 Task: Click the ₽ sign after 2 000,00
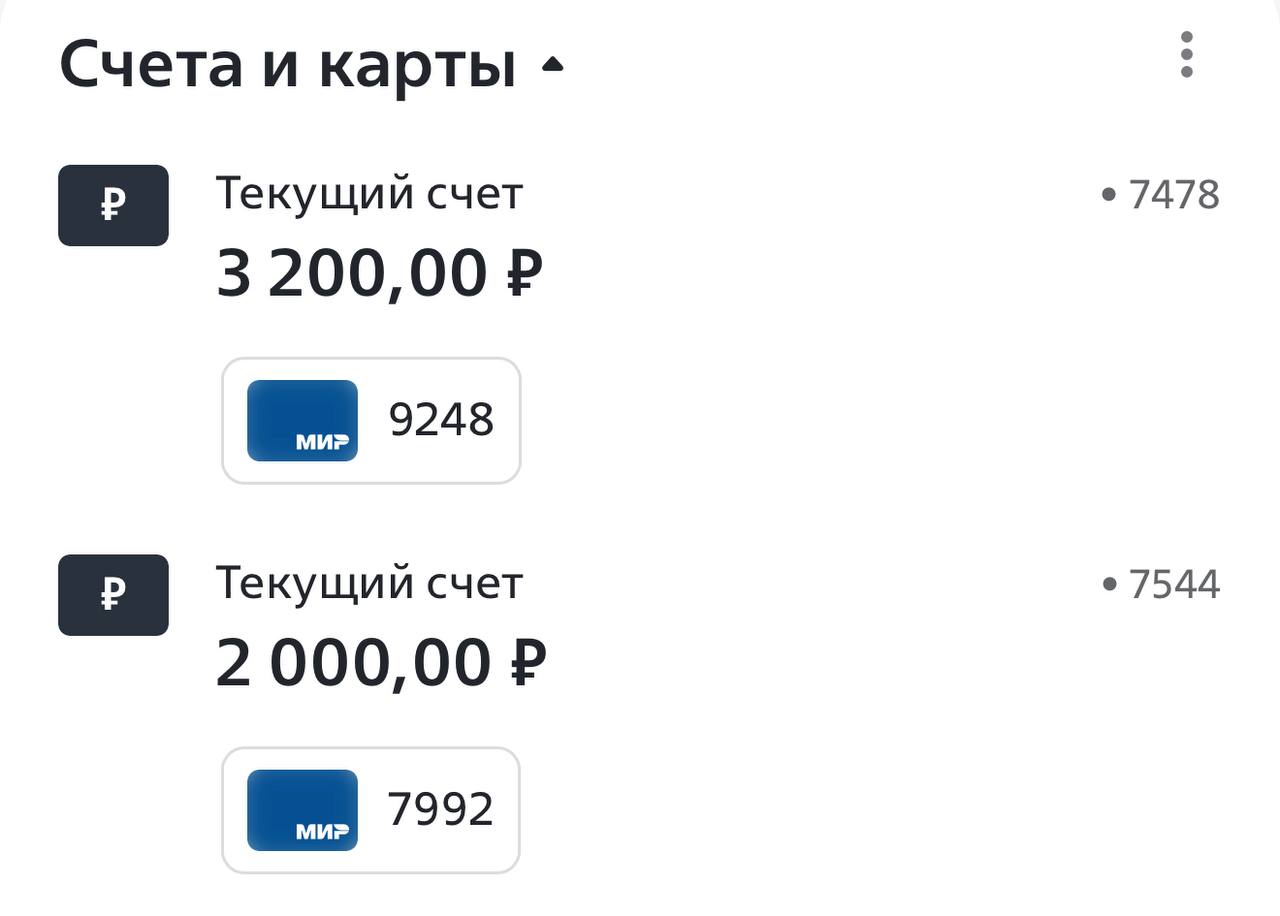tap(528, 662)
